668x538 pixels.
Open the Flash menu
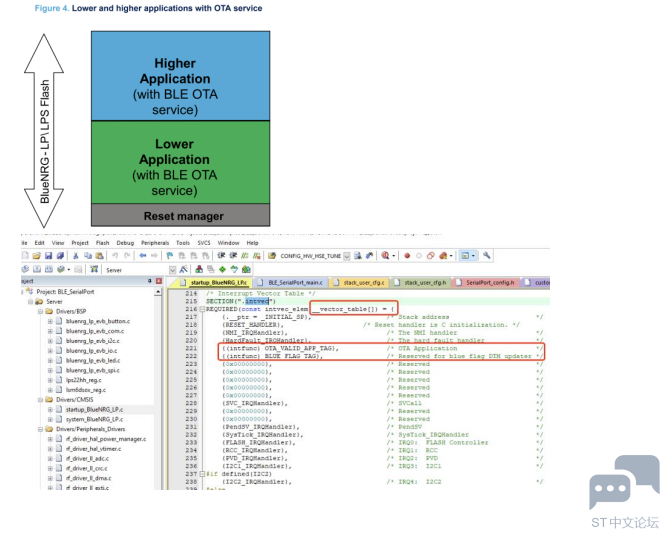coord(103,243)
